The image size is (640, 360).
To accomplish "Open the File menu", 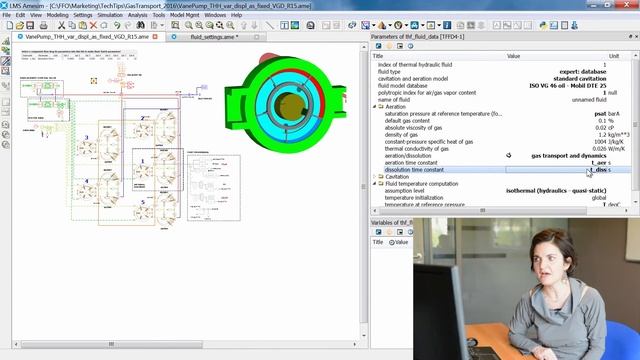I will coord(7,15).
